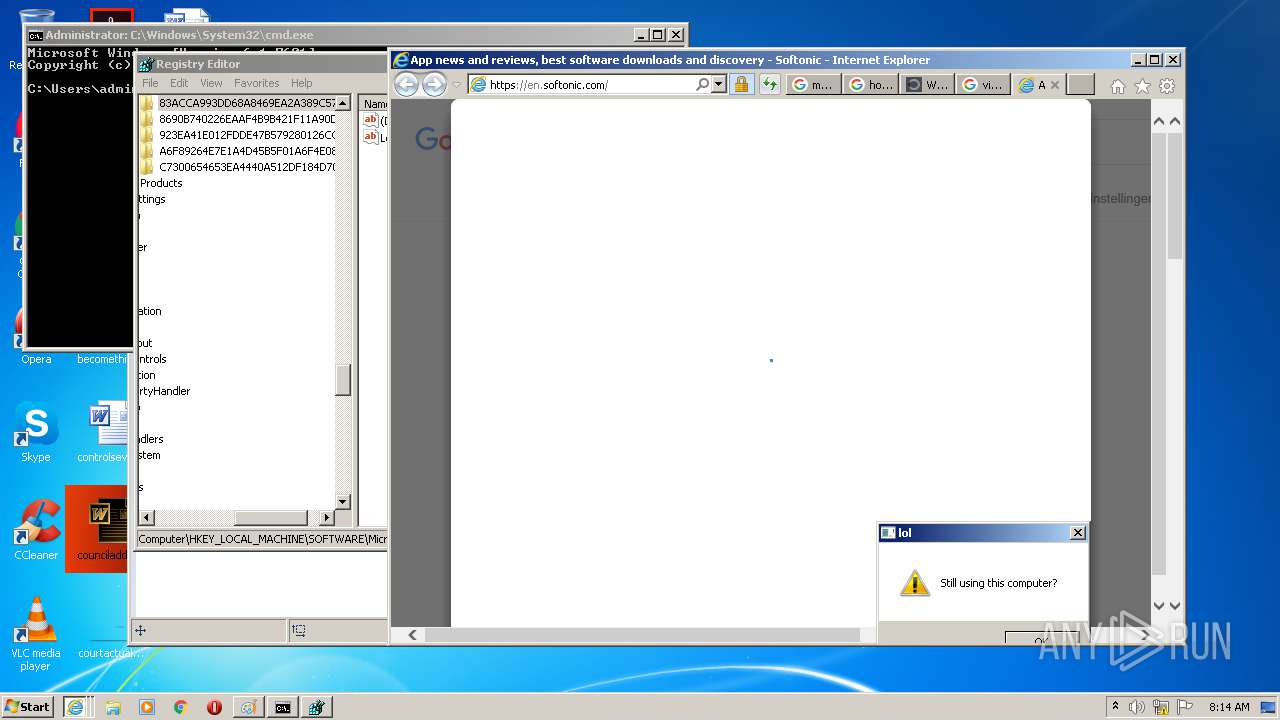Click the Name column header in registry values
The height and width of the screenshot is (720, 1280).
[x=374, y=103]
